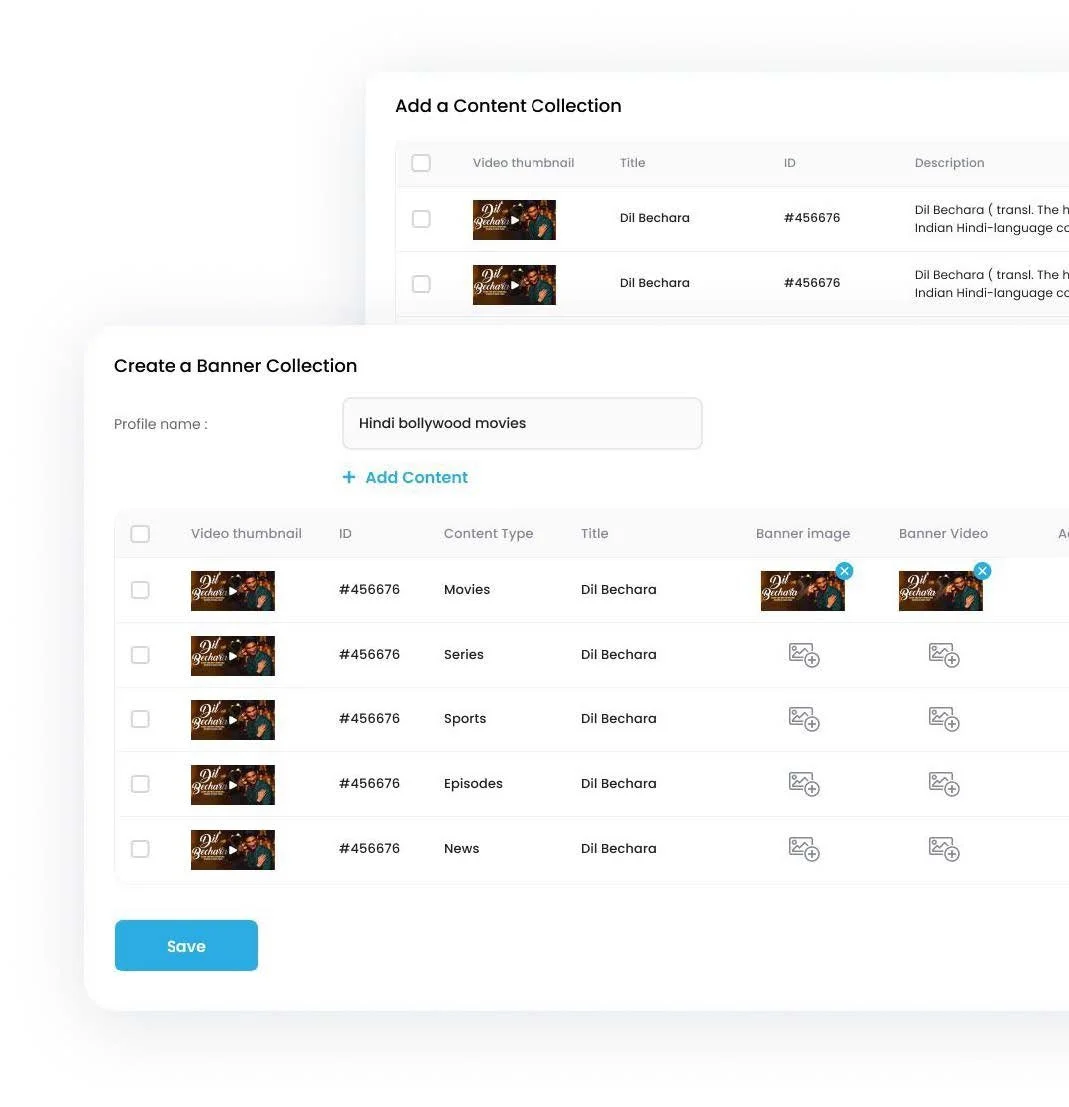The image size is (1069, 1107).
Task: Toggle the select-all checkbox in the Banner Collection table
Action: (140, 534)
